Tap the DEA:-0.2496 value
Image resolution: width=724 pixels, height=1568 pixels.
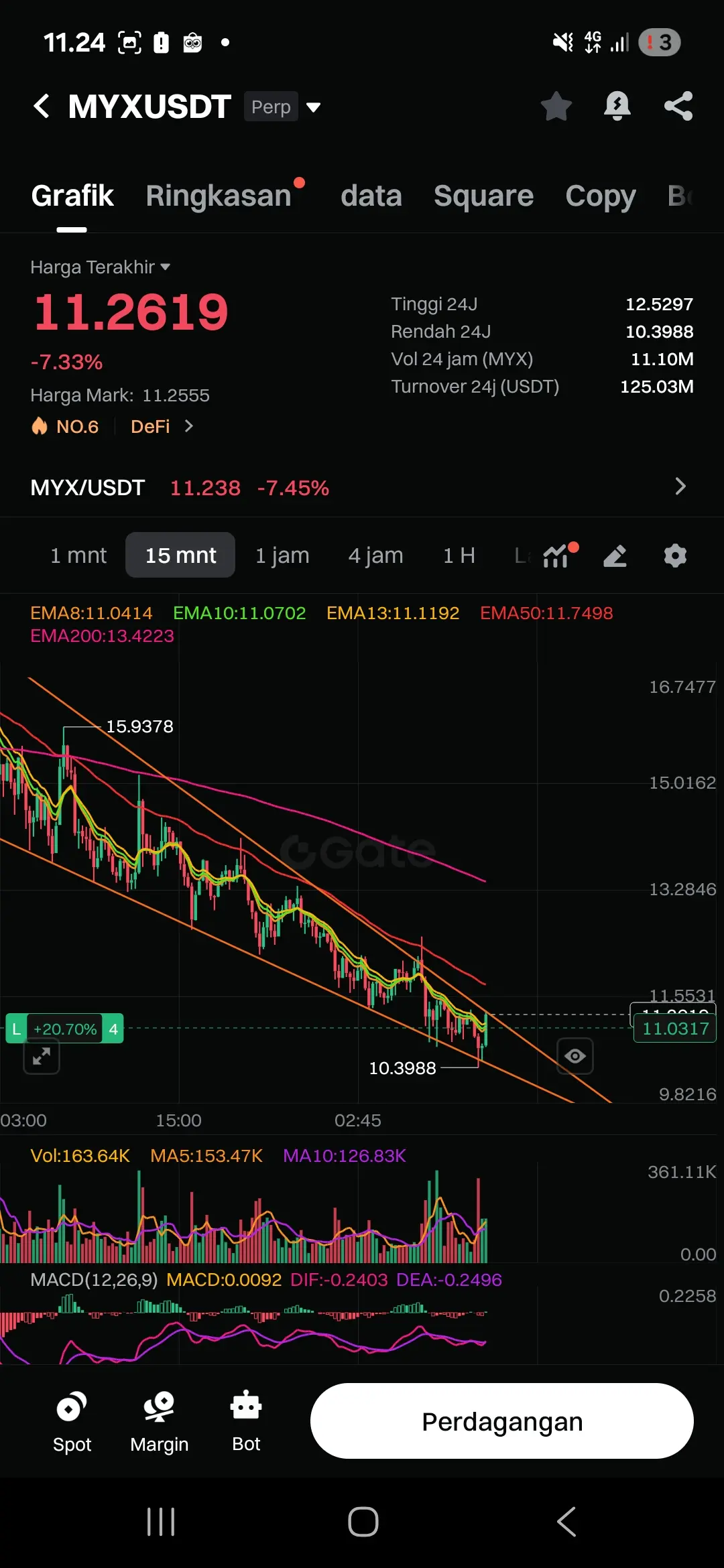(449, 1280)
